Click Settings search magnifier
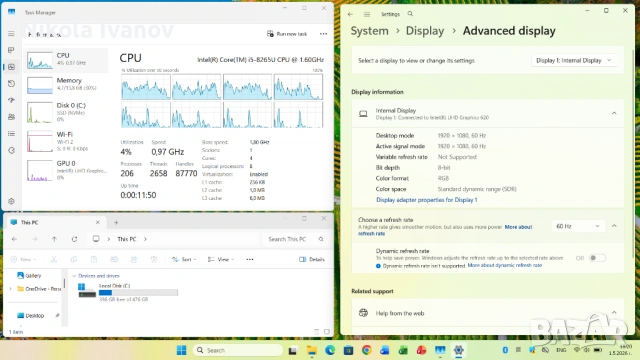640x360 pixels. 410,14
